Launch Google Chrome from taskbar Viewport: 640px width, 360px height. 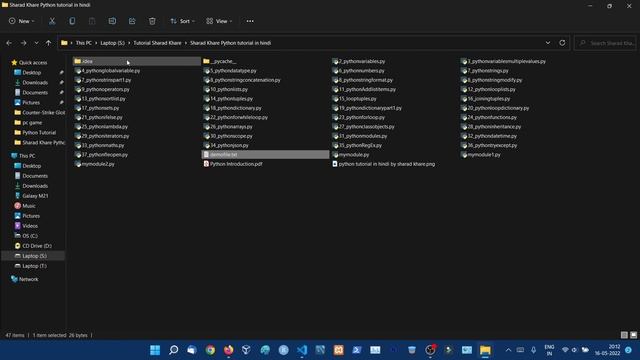pos(210,350)
